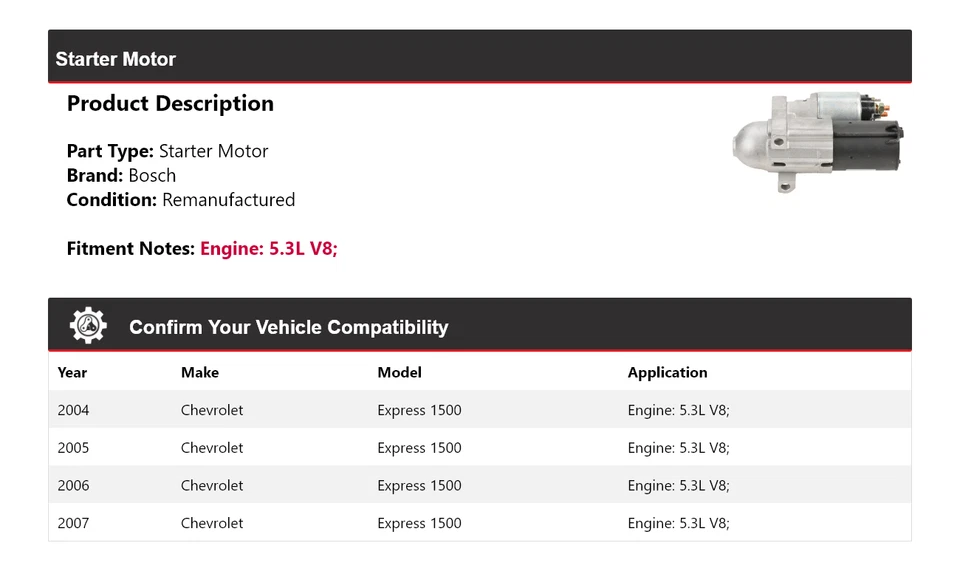The height and width of the screenshot is (571, 960).
Task: Select the 2007 year row cell
Action: coord(73,523)
